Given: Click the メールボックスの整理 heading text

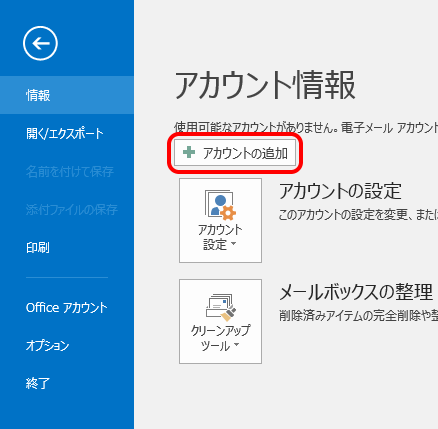Looking at the screenshot, I should click(356, 292).
